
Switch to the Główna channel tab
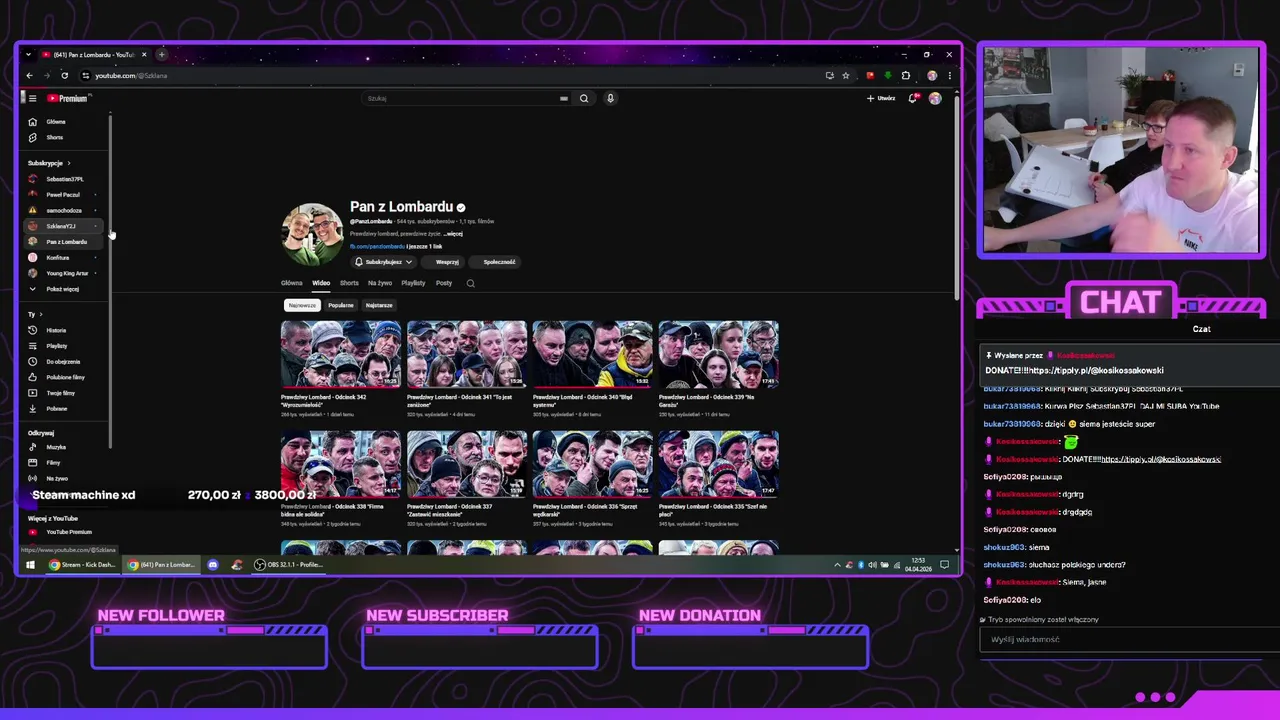coord(291,283)
